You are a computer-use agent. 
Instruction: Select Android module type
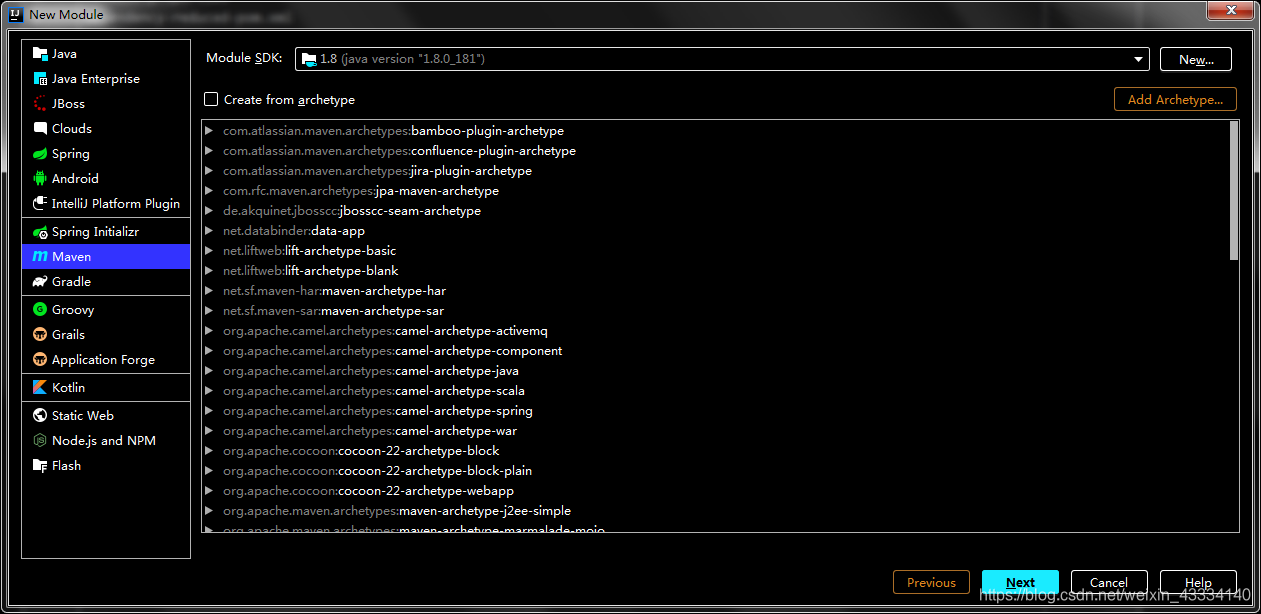pyautogui.click(x=106, y=179)
